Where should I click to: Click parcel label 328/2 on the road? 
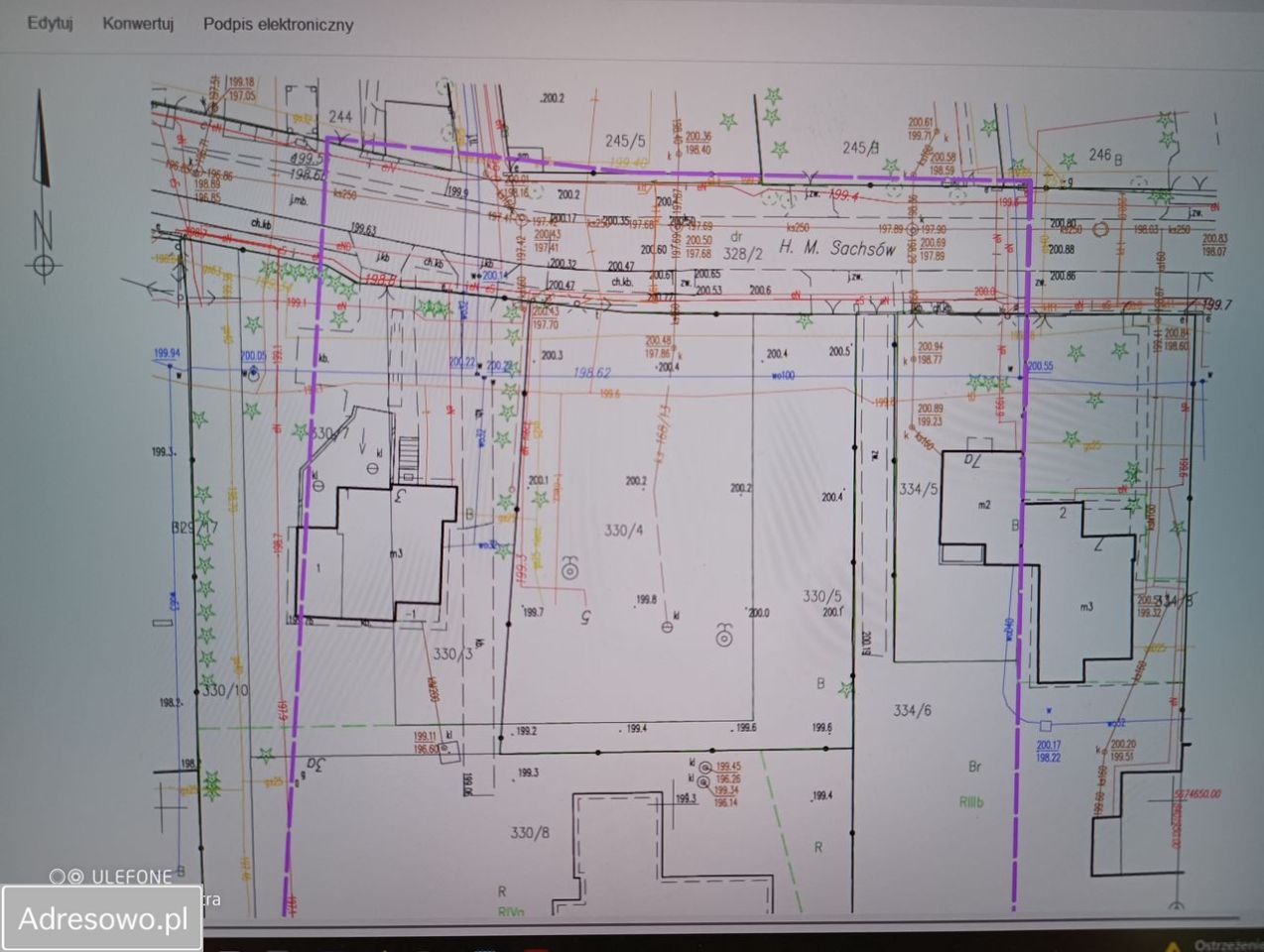pyautogui.click(x=745, y=254)
